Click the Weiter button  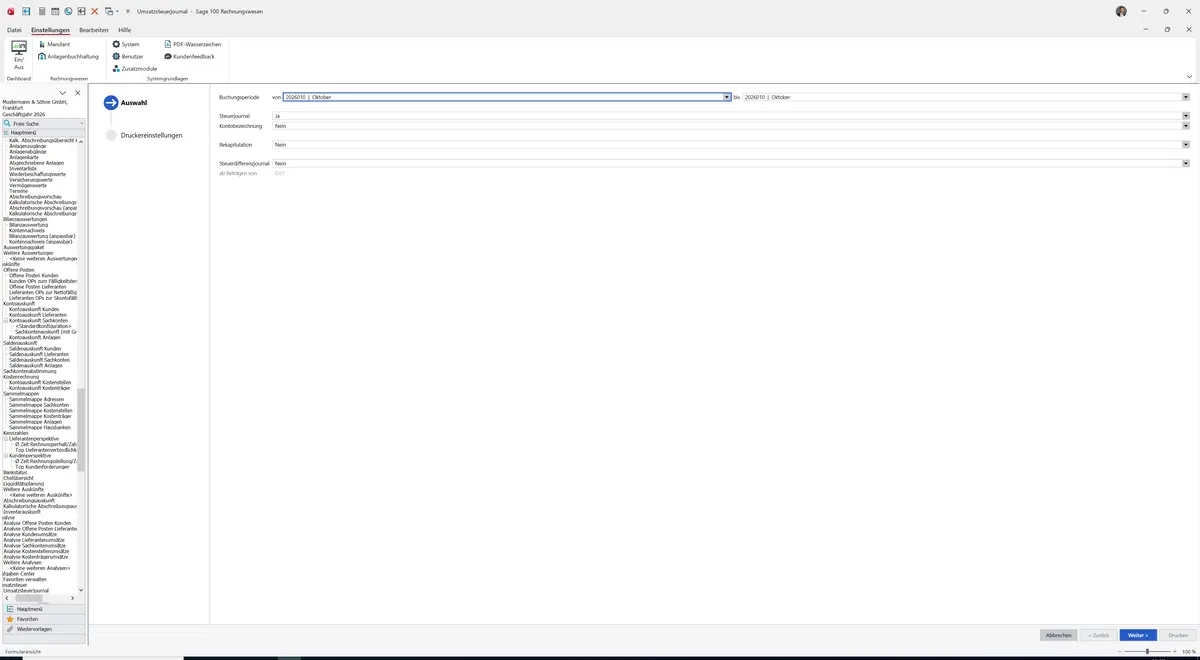coord(1138,635)
